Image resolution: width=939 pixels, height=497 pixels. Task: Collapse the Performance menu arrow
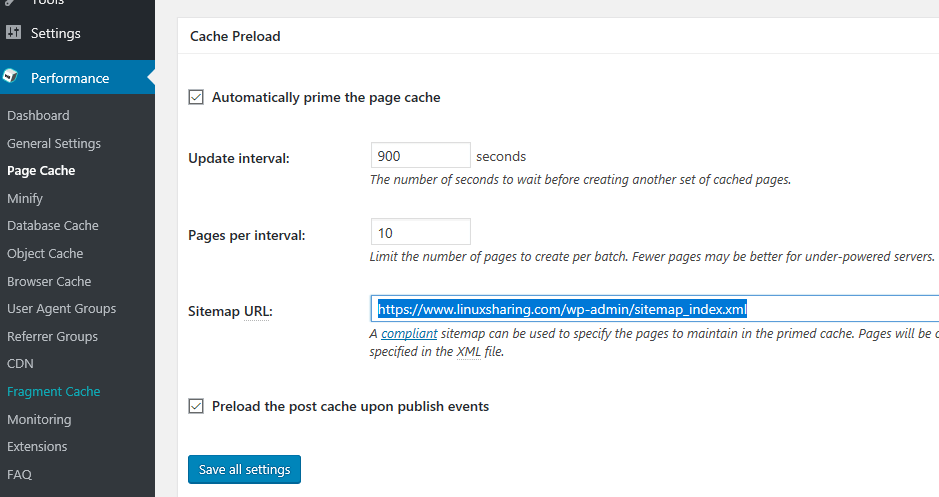coord(150,77)
